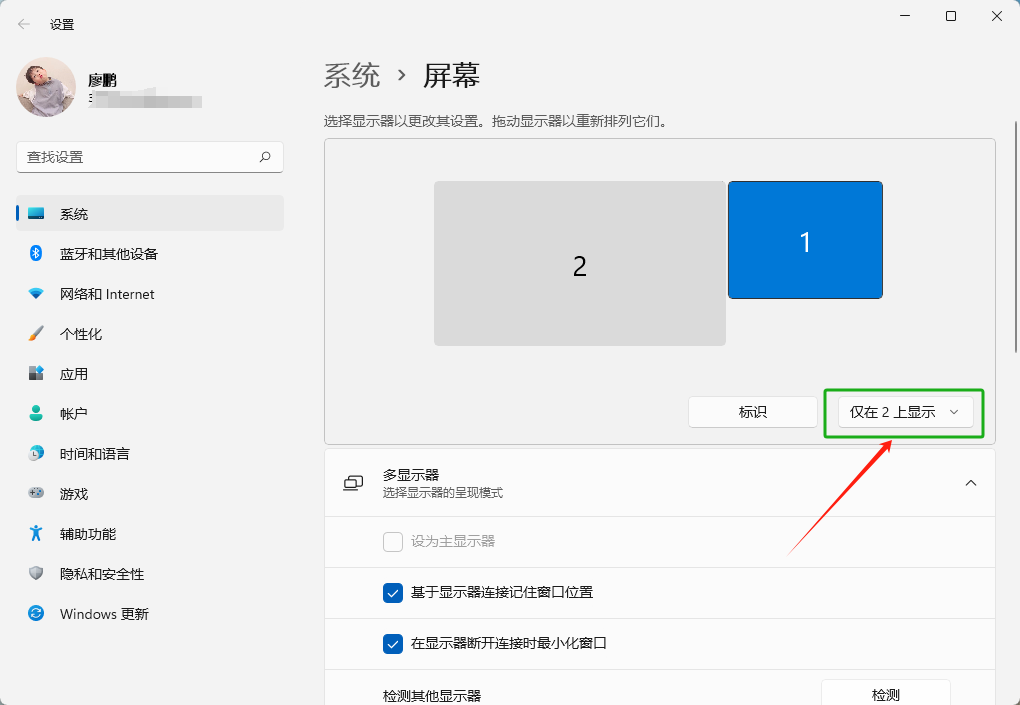Click the accounts person icon

(36, 413)
